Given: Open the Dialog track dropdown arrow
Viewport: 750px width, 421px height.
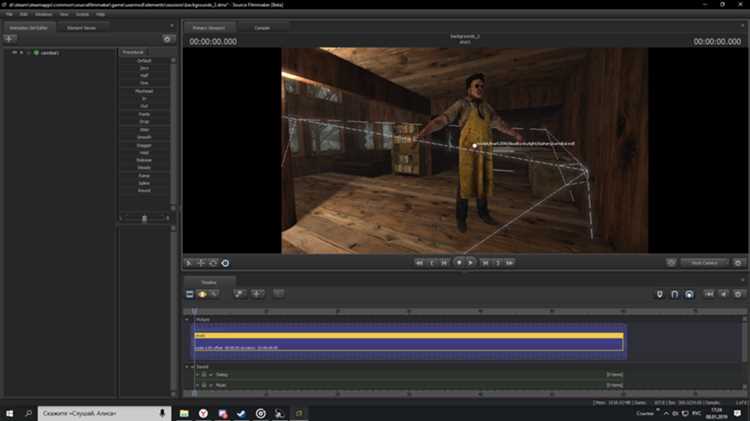Looking at the screenshot, I should click(x=211, y=375).
